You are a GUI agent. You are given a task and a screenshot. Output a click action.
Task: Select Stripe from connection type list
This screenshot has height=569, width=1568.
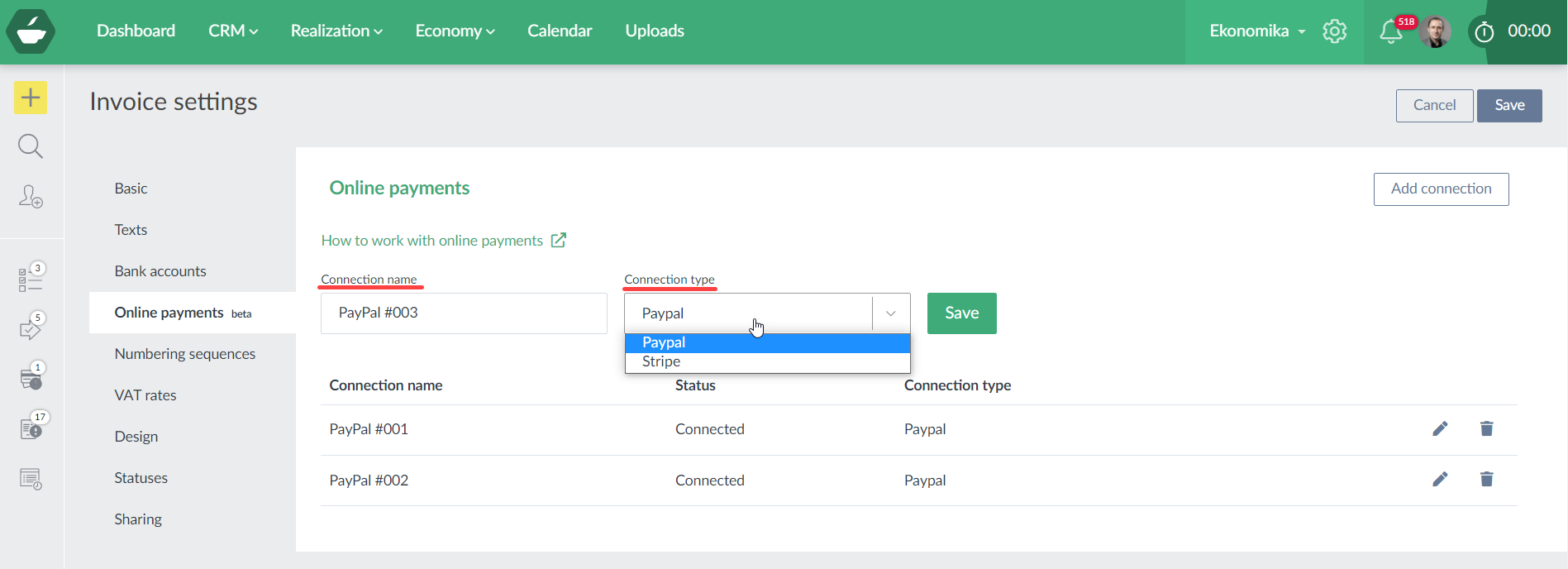(661, 362)
